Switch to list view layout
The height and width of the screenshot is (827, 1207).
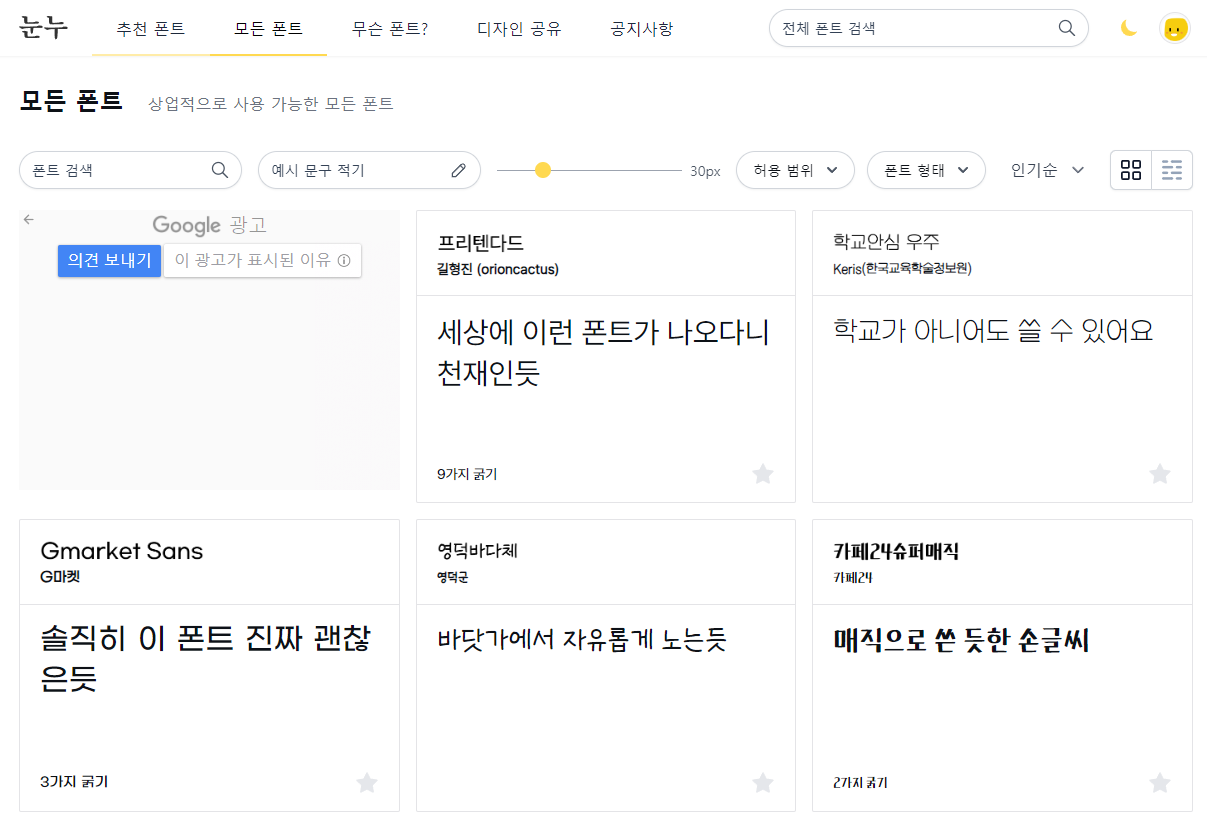1172,170
